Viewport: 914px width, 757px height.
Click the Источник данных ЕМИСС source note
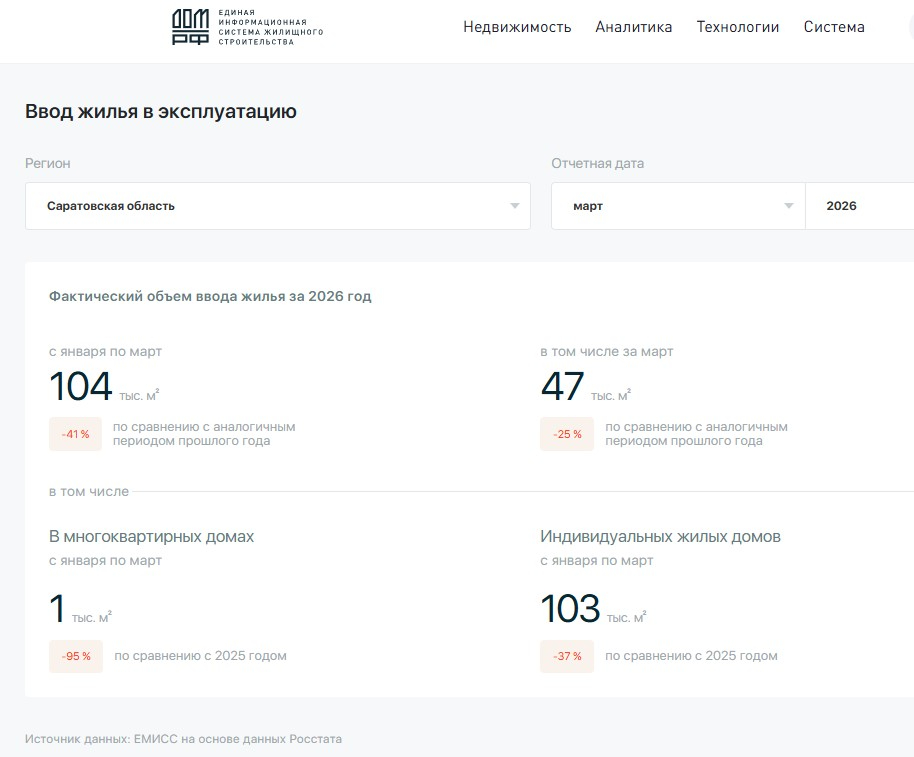(183, 739)
